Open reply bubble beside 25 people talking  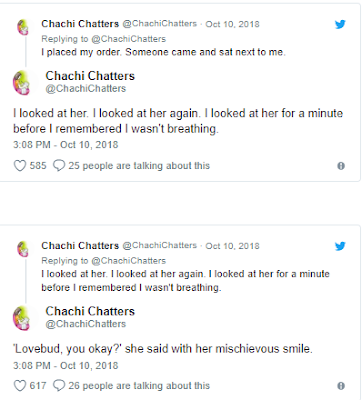(59, 165)
